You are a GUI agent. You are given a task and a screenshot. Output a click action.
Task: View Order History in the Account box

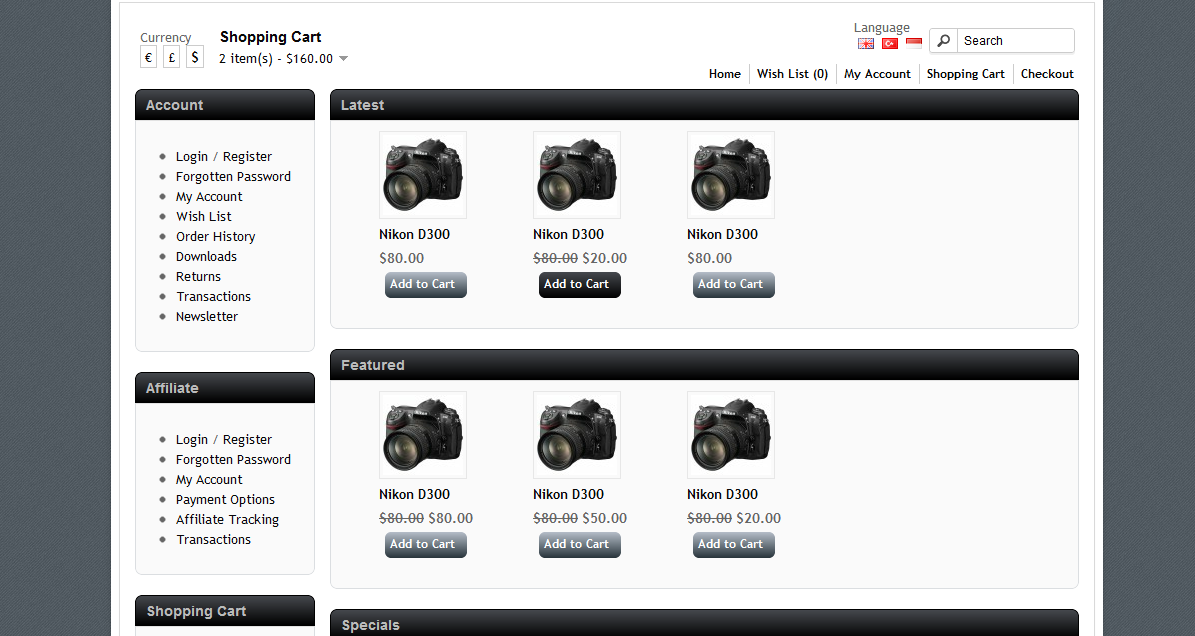pos(216,236)
